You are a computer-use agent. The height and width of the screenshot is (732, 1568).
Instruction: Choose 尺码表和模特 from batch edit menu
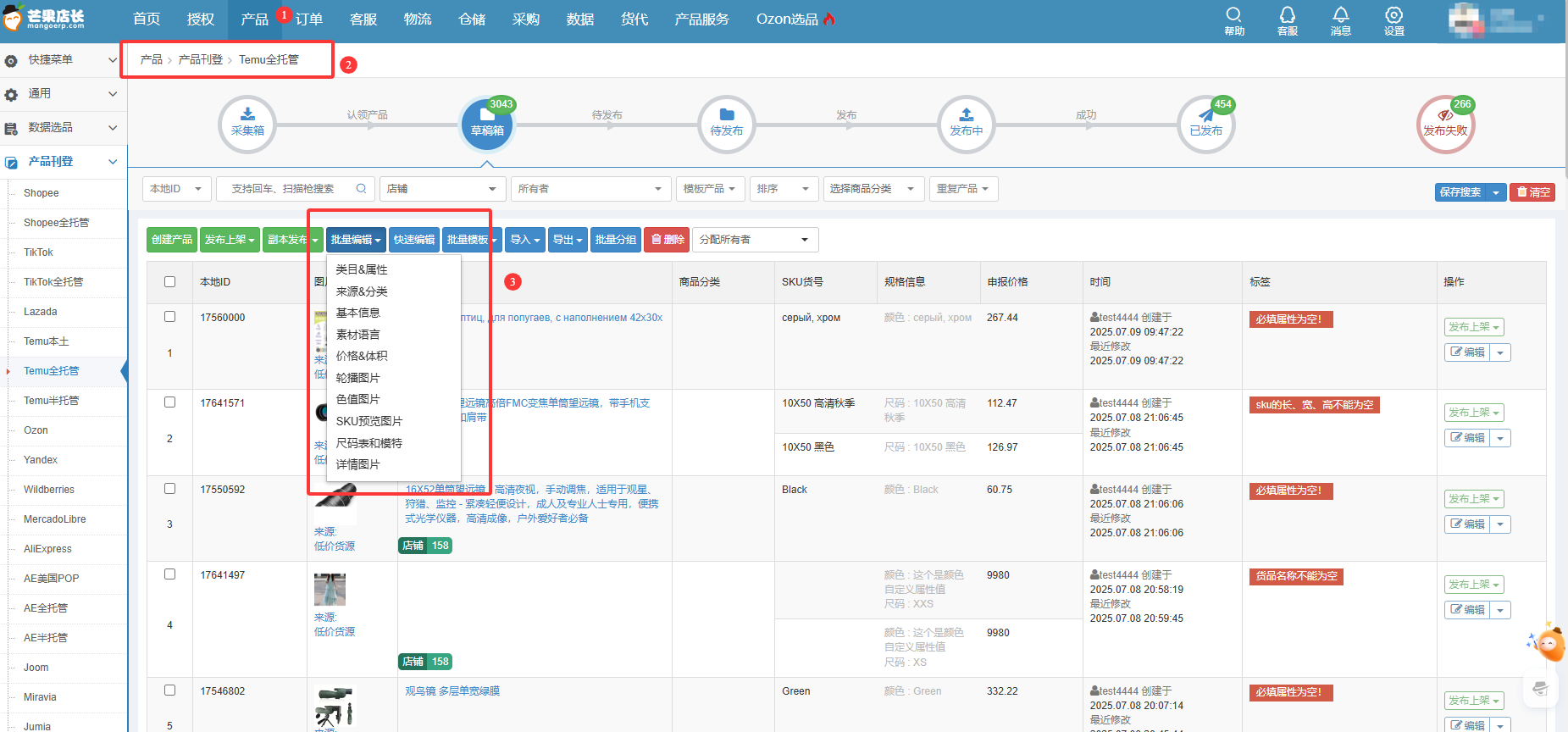(x=369, y=443)
